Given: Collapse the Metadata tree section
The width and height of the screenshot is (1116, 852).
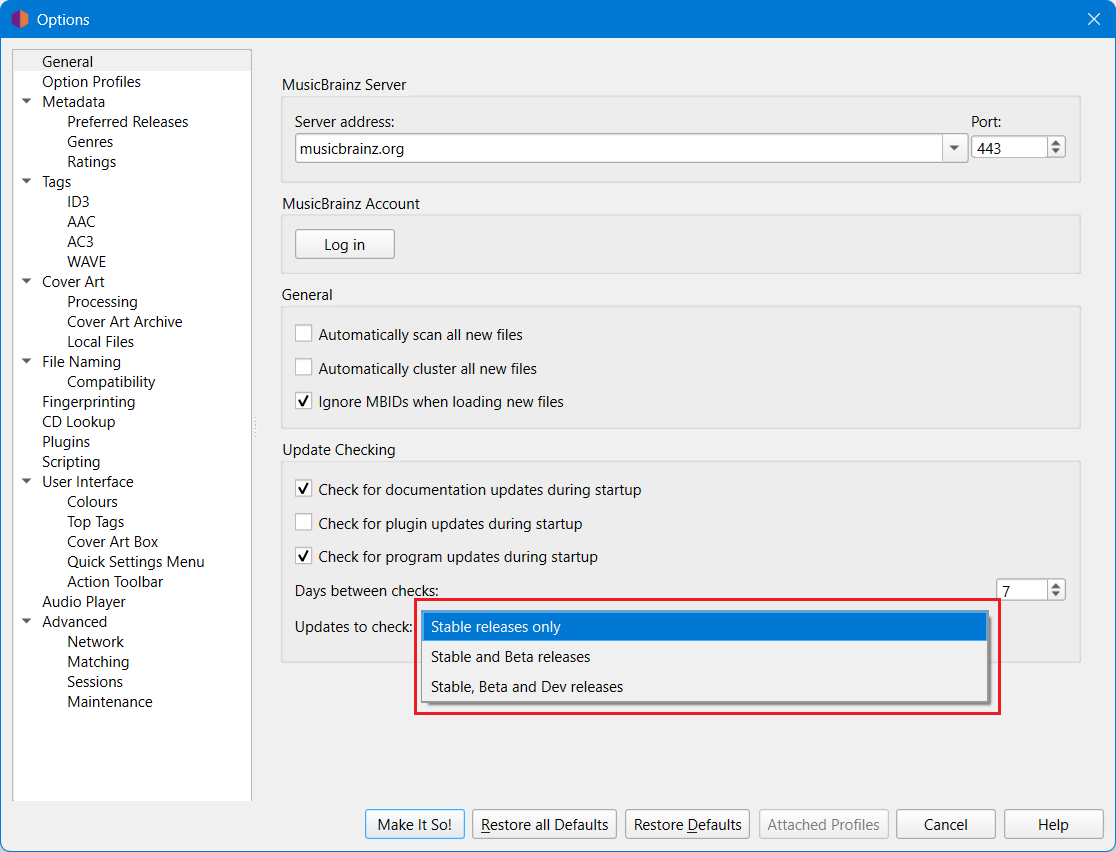Looking at the screenshot, I should point(26,102).
